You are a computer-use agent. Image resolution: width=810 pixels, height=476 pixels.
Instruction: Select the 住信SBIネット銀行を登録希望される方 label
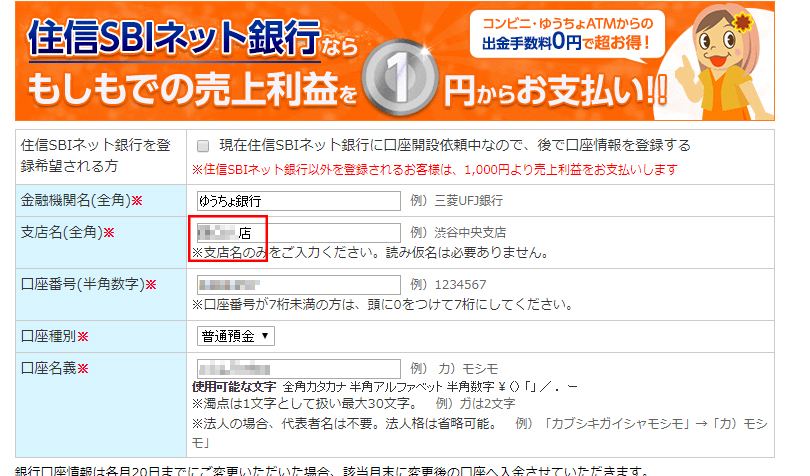96,156
